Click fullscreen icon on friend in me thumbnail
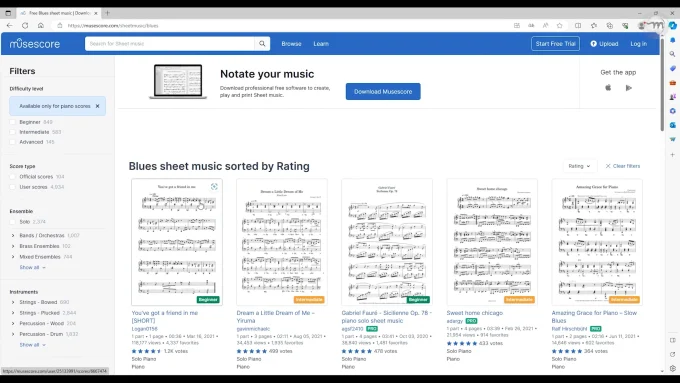Image resolution: width=680 pixels, height=383 pixels. tap(214, 187)
